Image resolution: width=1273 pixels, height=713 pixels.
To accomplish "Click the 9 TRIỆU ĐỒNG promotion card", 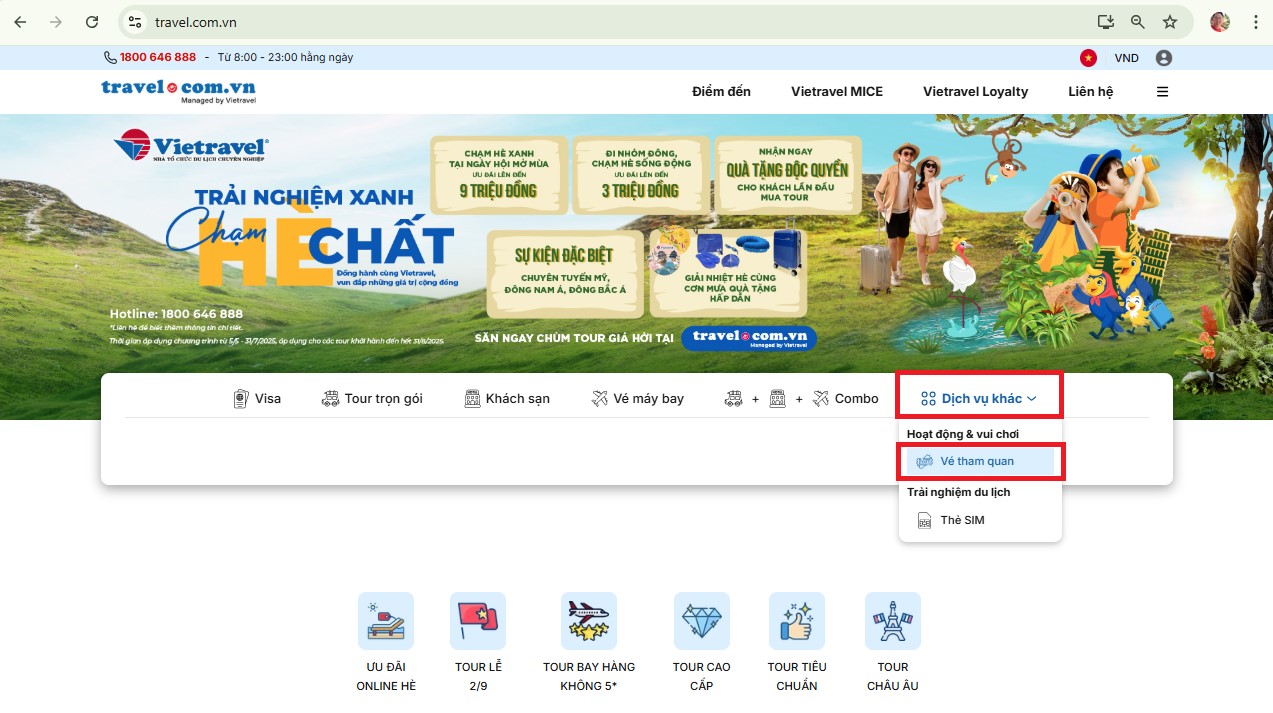I will pos(498,175).
